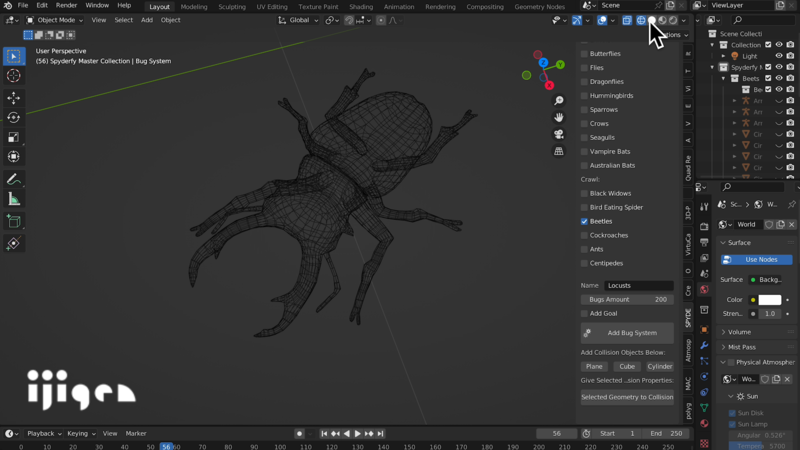800x450 pixels.
Task: Select the Rotate tool
Action: click(14, 117)
